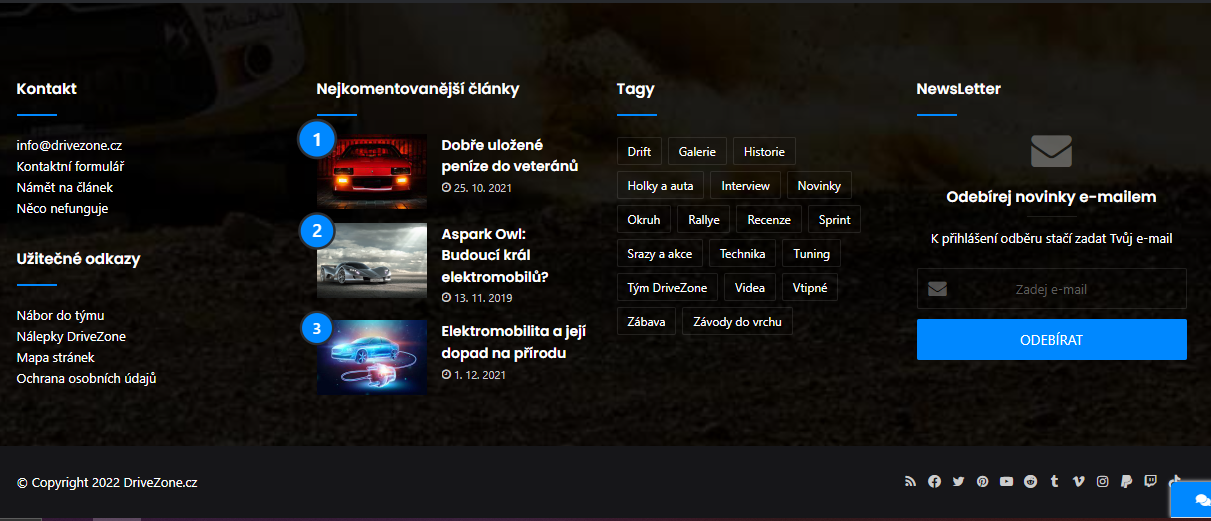The height and width of the screenshot is (521, 1211).
Task: Open article Dobře uložené peníze do veteránů
Action: pyautogui.click(x=510, y=155)
